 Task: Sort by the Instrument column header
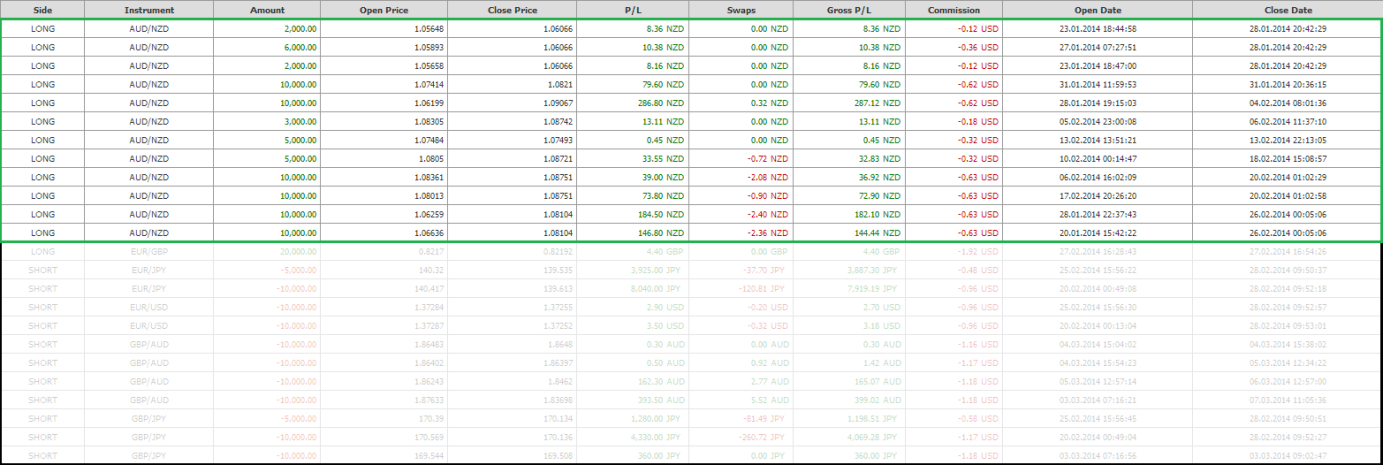[149, 10]
